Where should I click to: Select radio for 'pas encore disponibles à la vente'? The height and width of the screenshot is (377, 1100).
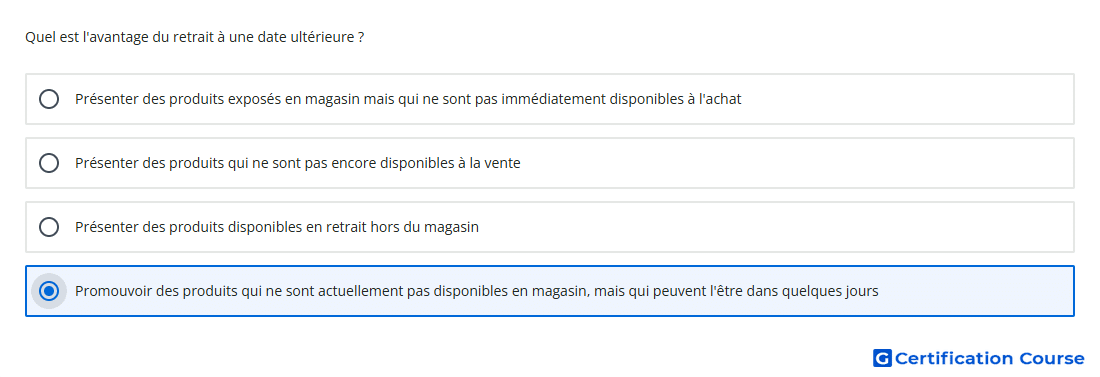[x=49, y=163]
